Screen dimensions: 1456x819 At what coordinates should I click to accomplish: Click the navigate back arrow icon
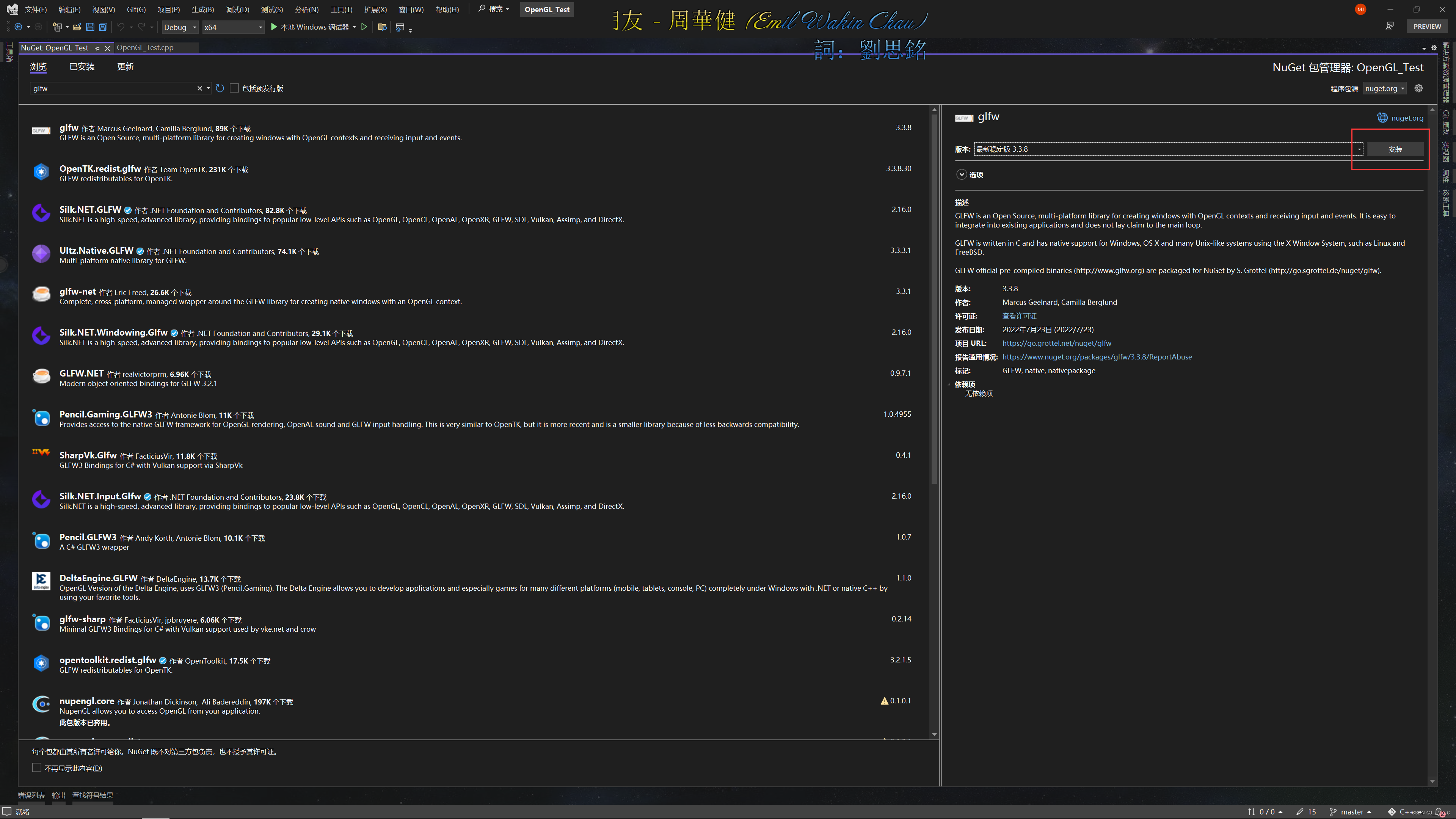[x=19, y=27]
